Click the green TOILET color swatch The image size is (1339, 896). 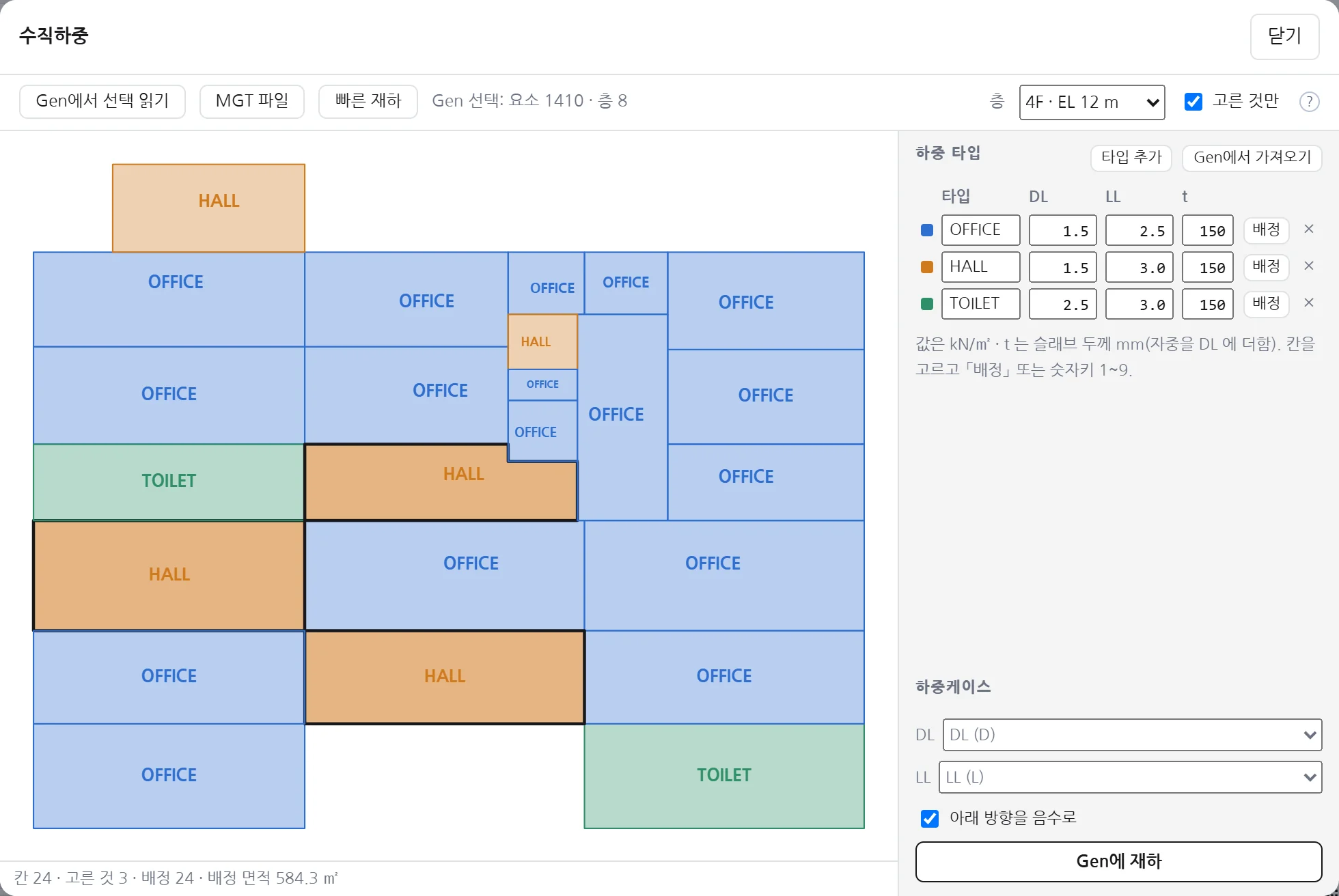[x=927, y=304]
